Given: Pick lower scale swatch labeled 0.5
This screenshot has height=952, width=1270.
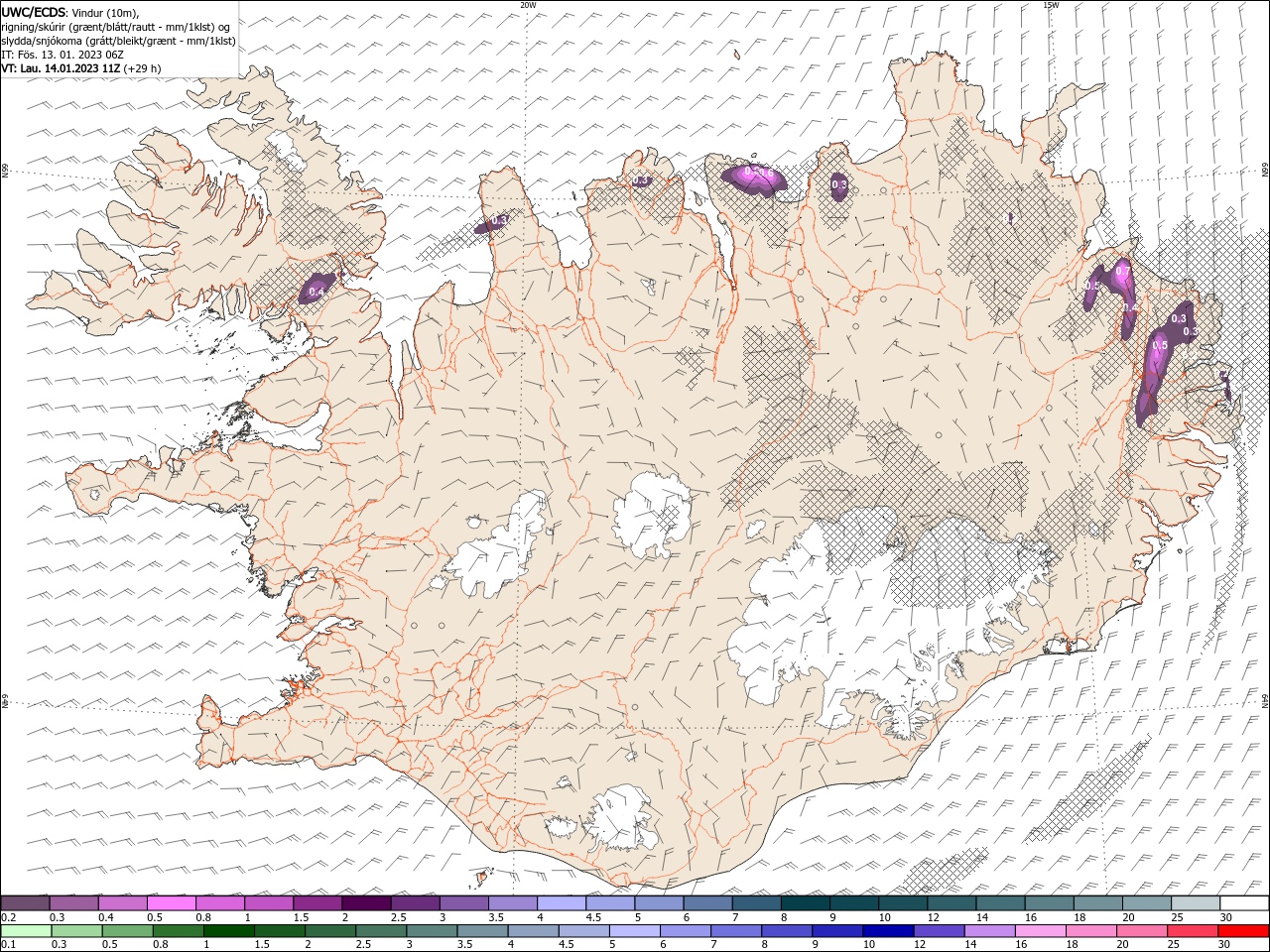Looking at the screenshot, I should click(127, 931).
